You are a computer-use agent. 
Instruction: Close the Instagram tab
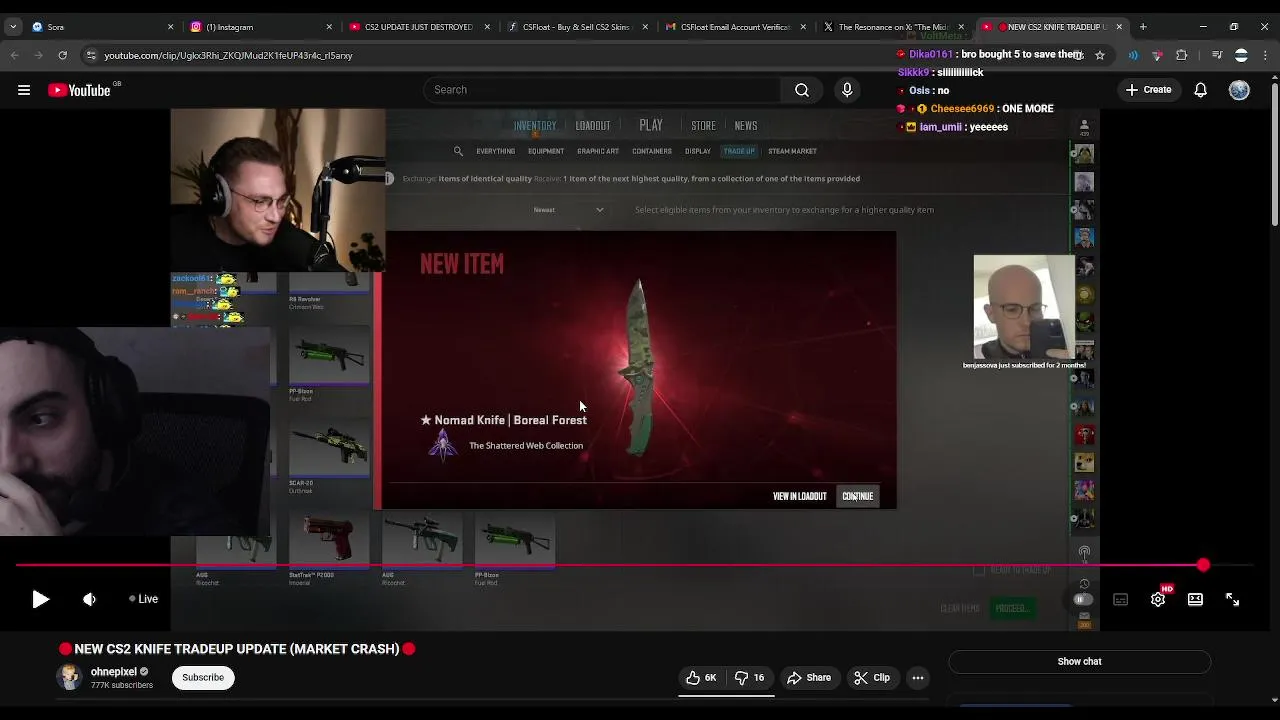(329, 27)
